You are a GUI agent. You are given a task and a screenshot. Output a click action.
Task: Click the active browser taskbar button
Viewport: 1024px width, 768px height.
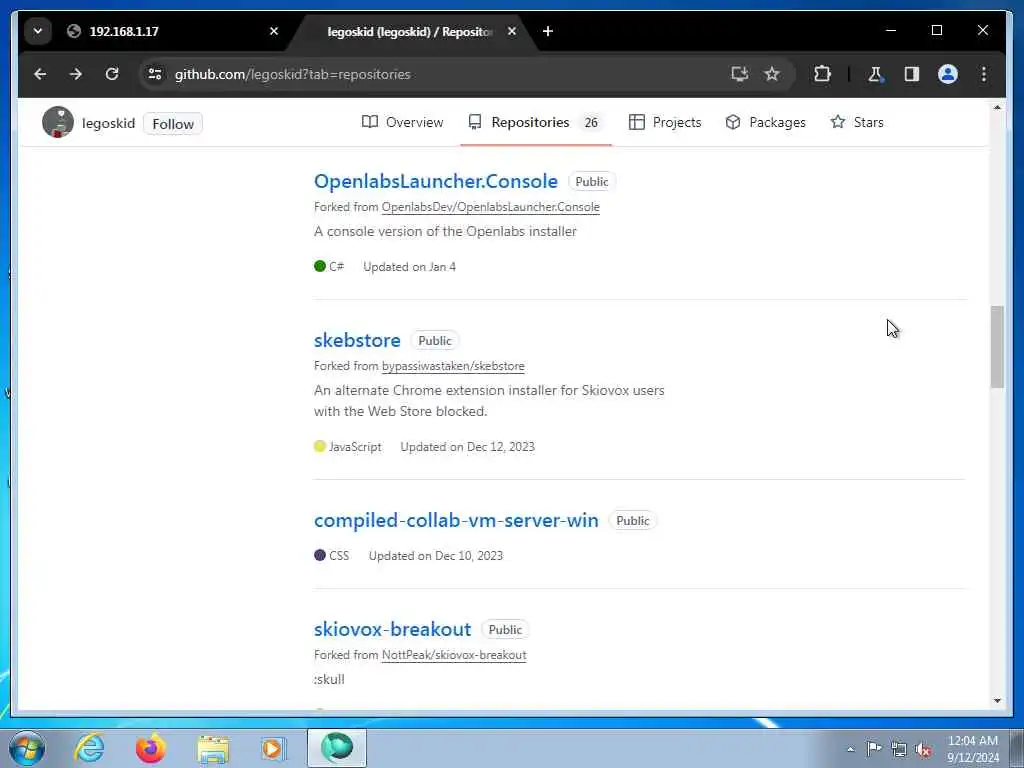pos(337,748)
